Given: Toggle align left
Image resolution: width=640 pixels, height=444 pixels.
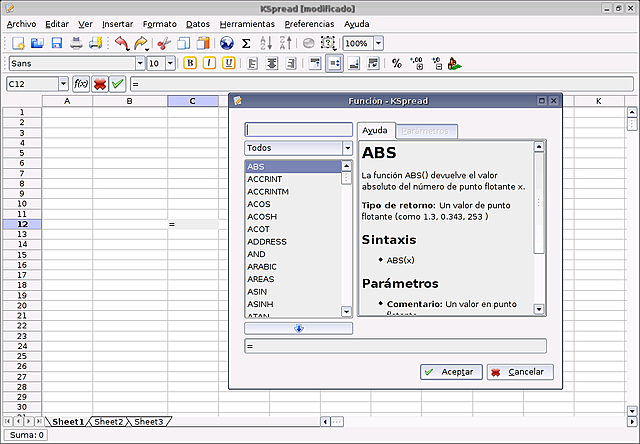Looking at the screenshot, I should point(252,63).
